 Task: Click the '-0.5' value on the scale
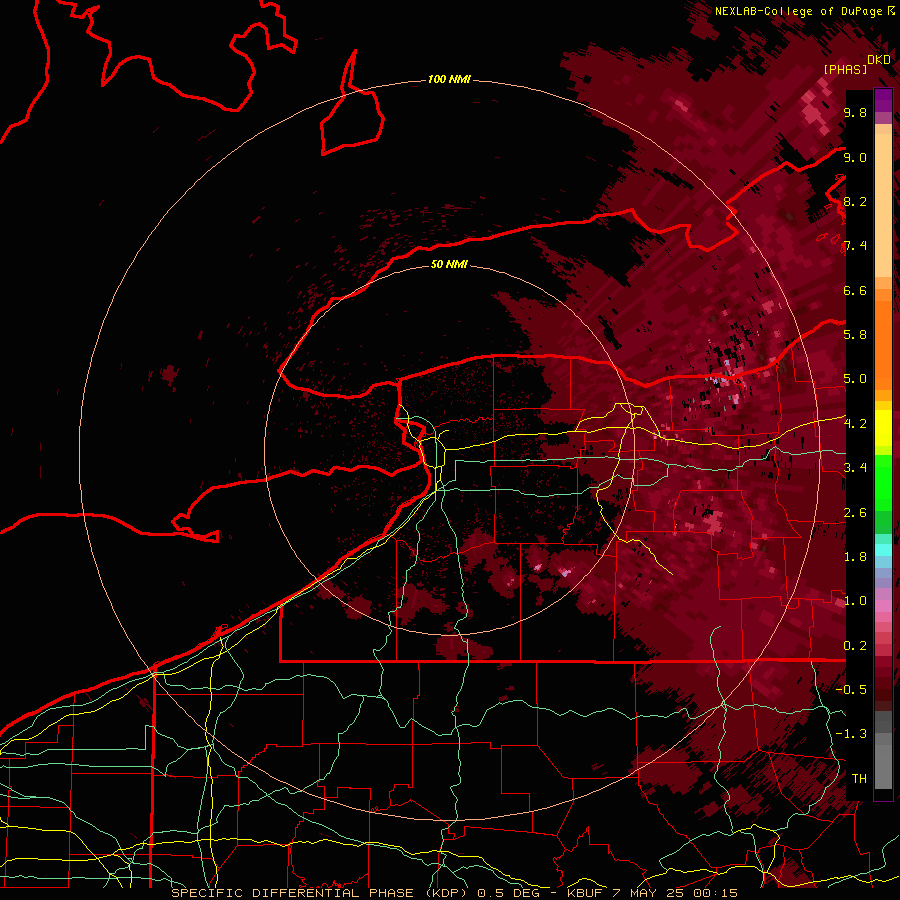(x=851, y=690)
